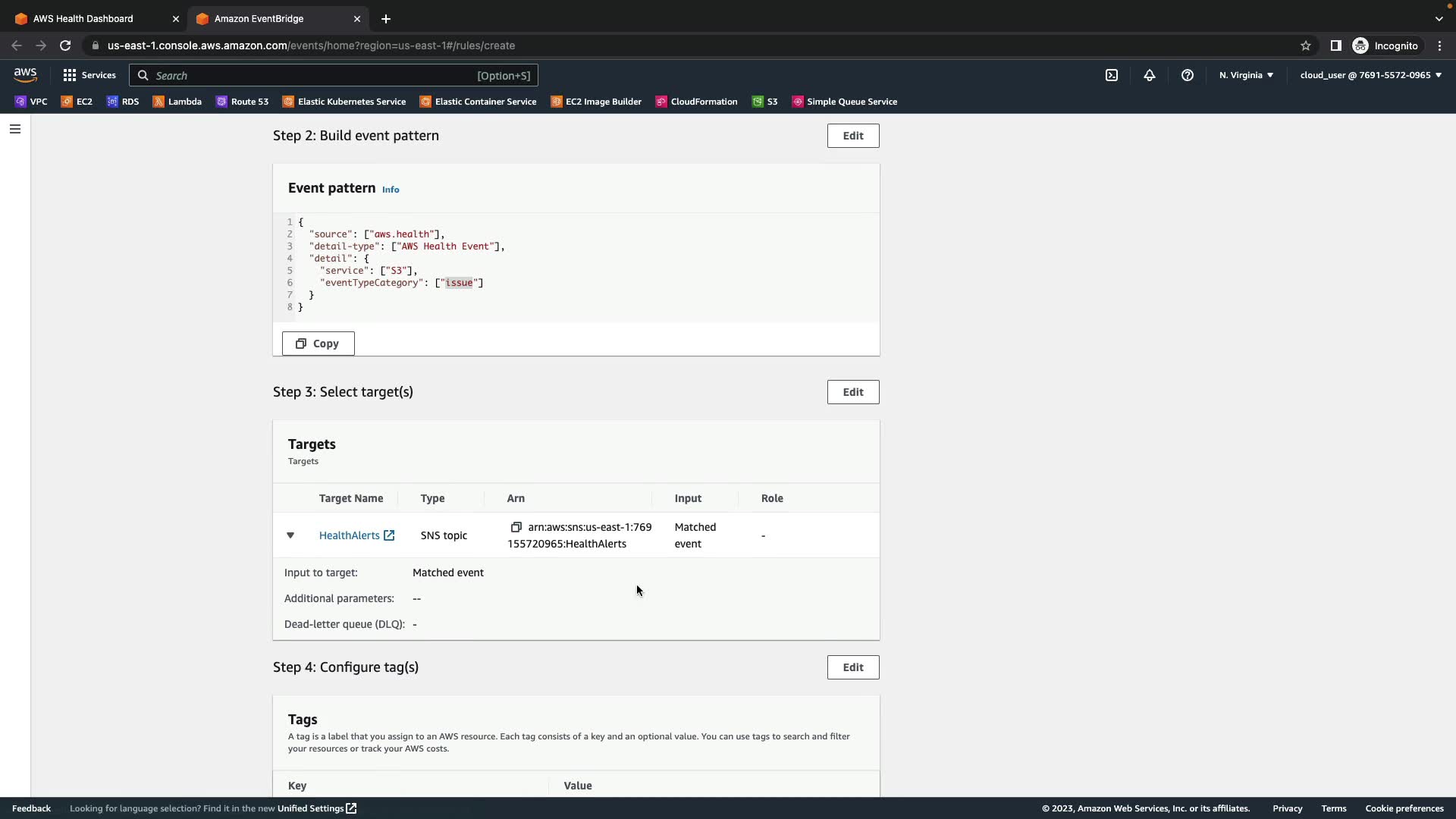Open Cookie preferences in footer
1456x819 pixels.
click(x=1404, y=808)
